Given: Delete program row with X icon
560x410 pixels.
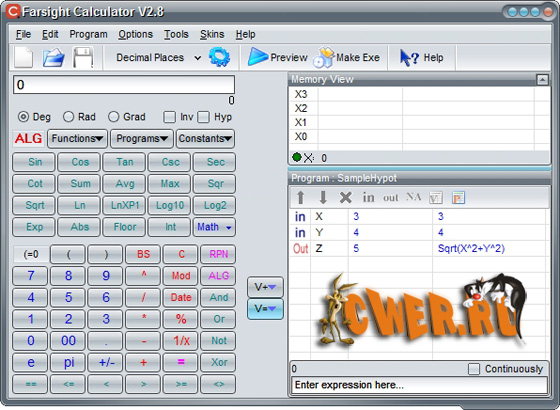Looking at the screenshot, I should pos(345,197).
